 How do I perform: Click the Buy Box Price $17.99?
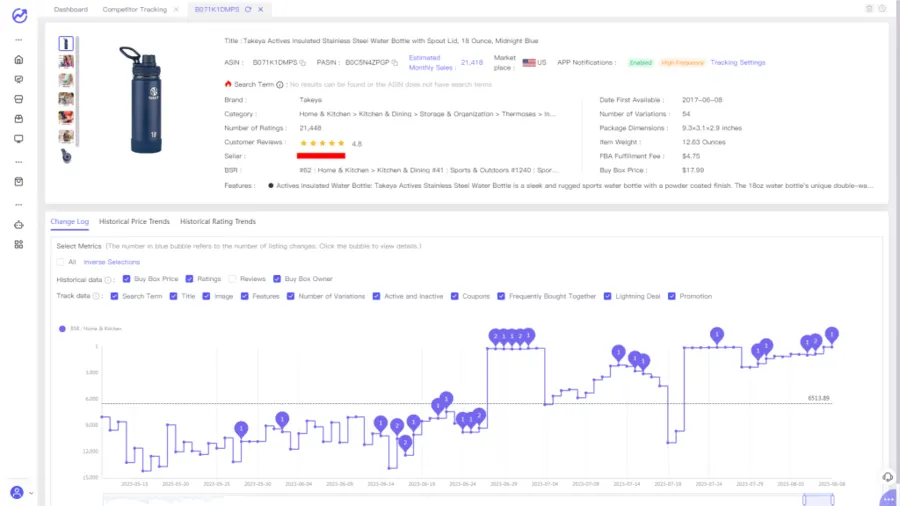coord(693,170)
